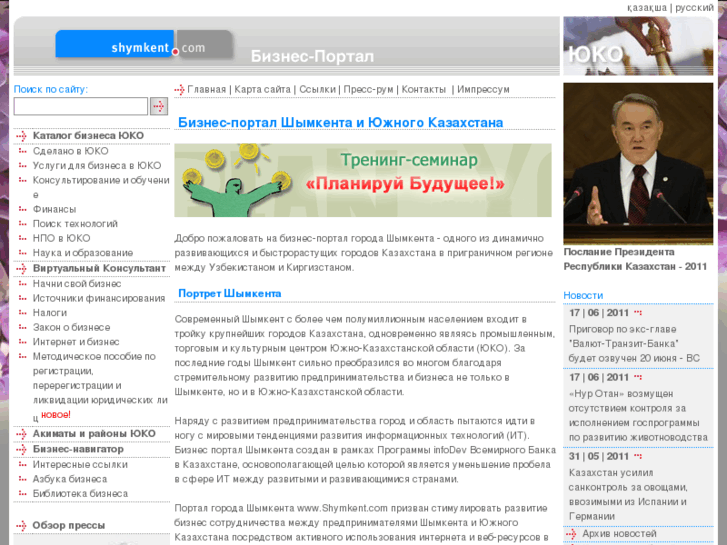Screen dimensions: 727x545
Task: Click the Тренинг-семинар Планируй Будущее banner
Action: click(x=363, y=180)
